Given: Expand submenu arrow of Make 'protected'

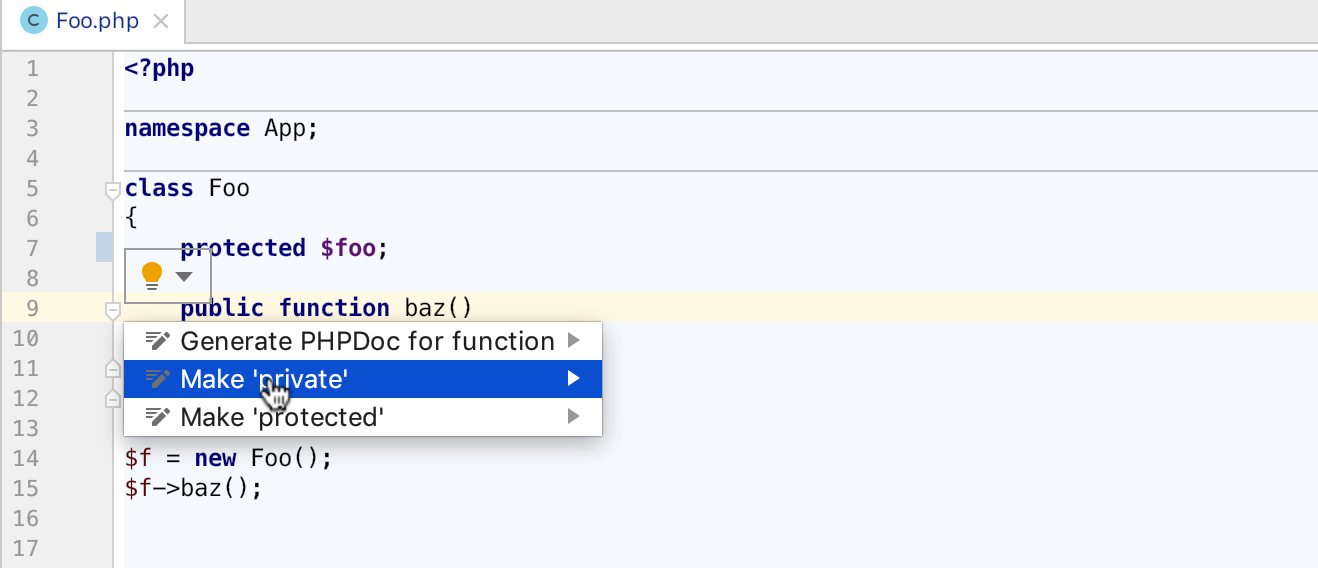Looking at the screenshot, I should coord(573,416).
